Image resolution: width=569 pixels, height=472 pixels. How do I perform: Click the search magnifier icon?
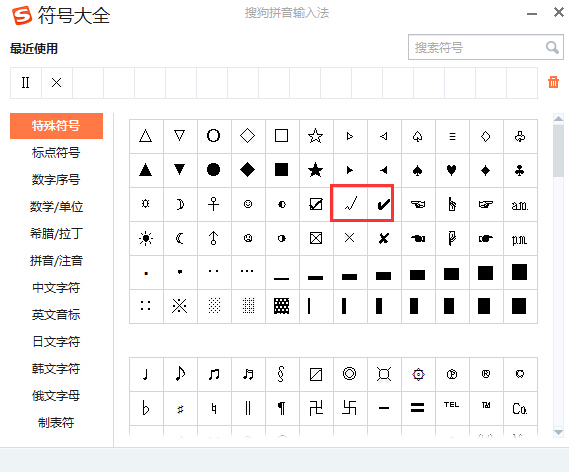[552, 47]
